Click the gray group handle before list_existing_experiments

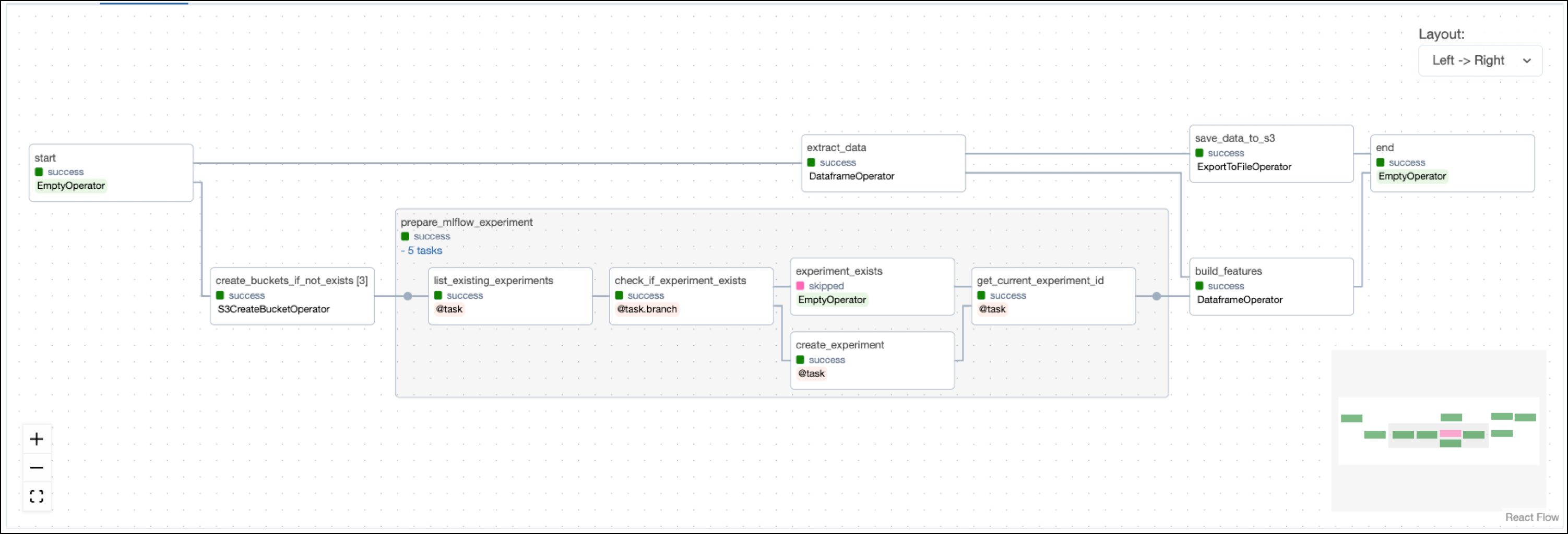tap(408, 296)
